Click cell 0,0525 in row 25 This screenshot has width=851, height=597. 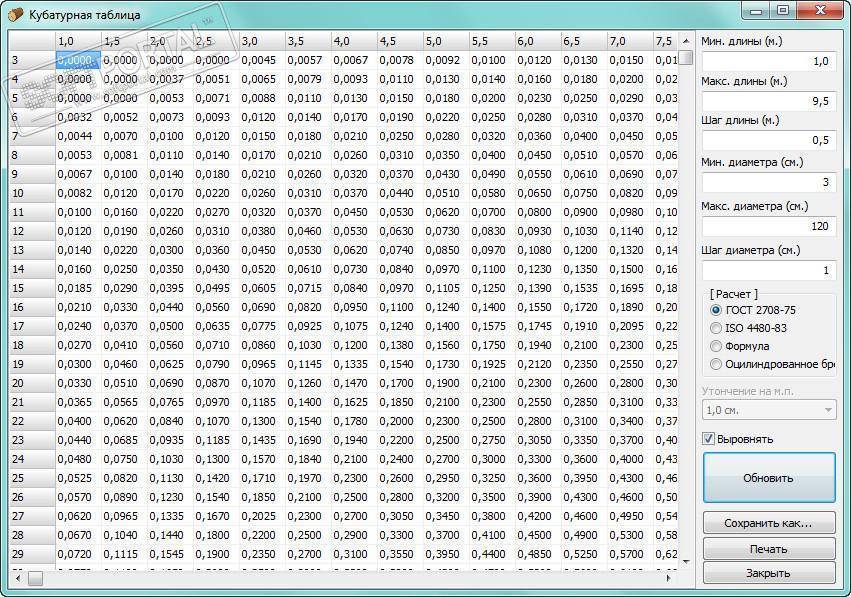(x=78, y=478)
